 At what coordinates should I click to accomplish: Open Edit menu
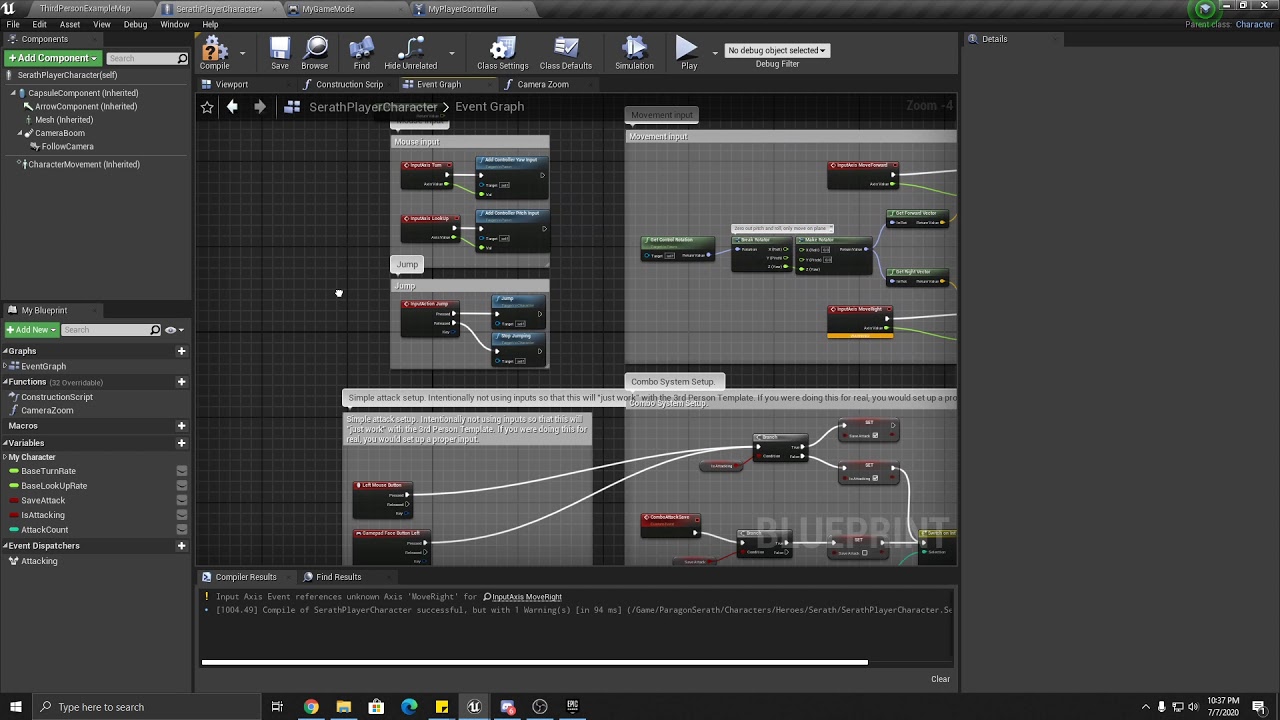tap(39, 24)
